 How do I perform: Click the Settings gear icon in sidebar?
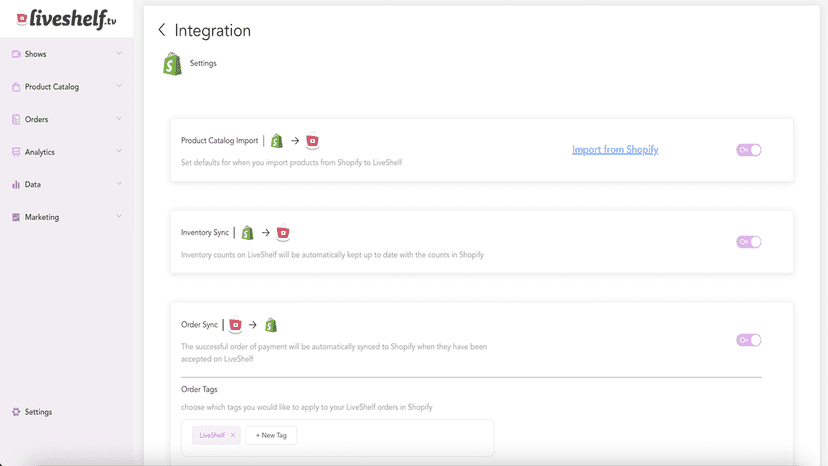pos(16,412)
